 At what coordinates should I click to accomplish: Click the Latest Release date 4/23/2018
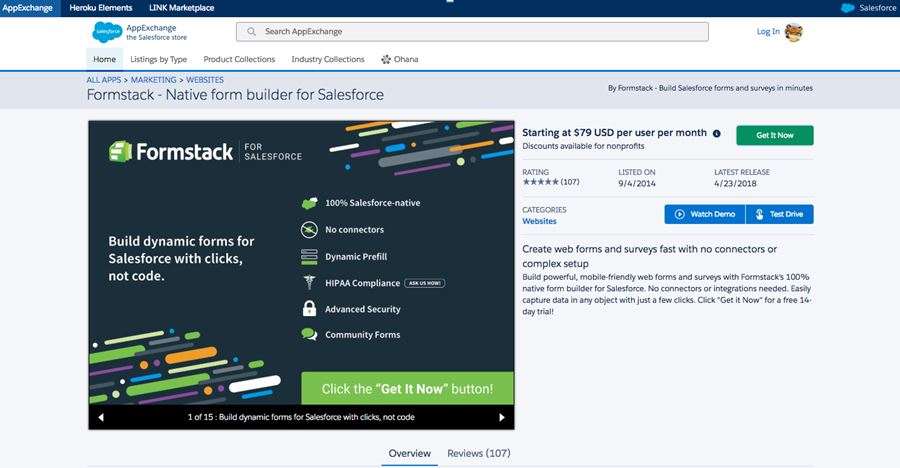[735, 184]
